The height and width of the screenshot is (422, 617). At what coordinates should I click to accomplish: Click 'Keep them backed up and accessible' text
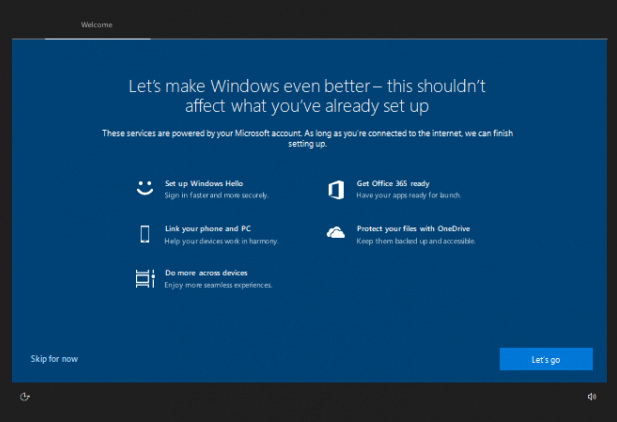coord(416,241)
